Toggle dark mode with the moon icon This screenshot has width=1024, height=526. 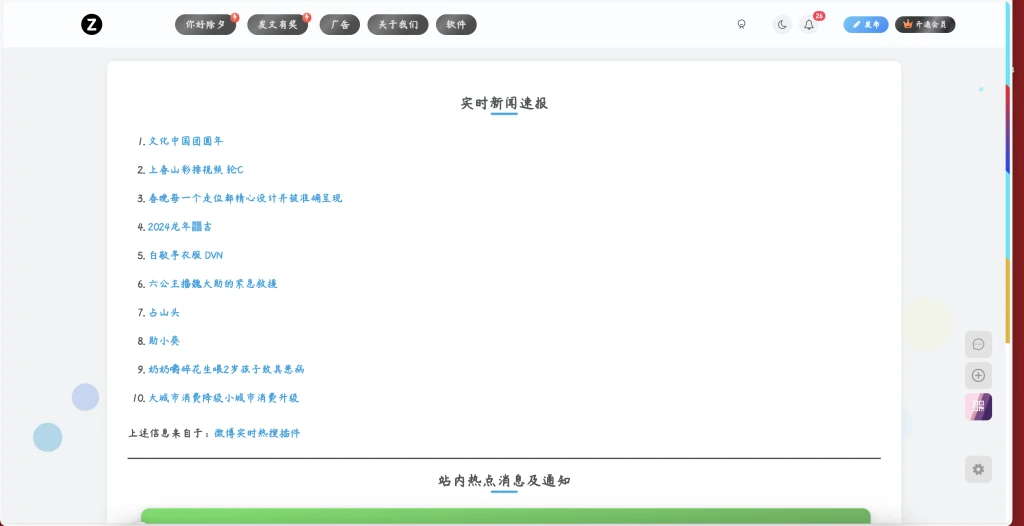click(782, 25)
